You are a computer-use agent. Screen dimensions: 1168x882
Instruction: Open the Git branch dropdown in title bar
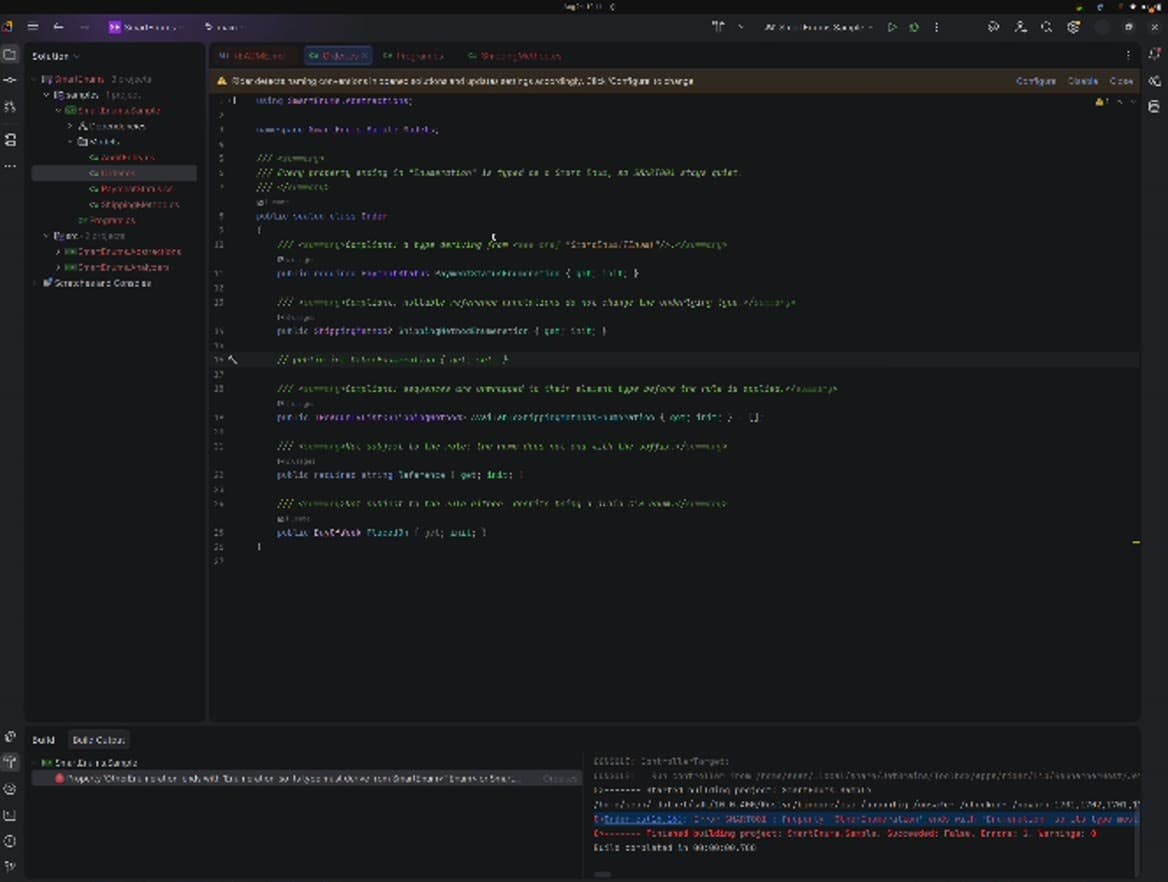224,27
